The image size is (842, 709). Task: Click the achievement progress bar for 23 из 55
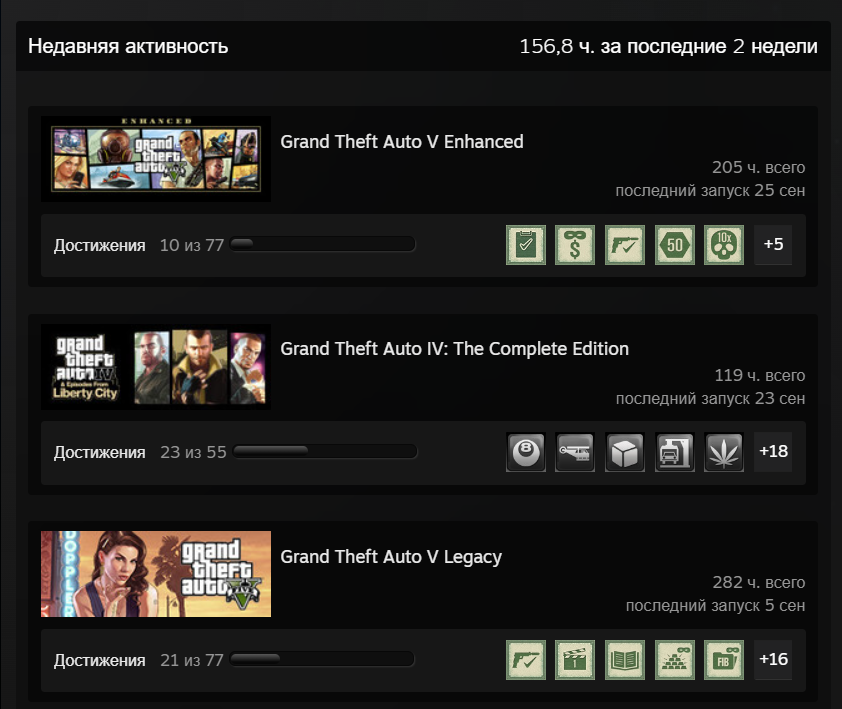coord(325,452)
